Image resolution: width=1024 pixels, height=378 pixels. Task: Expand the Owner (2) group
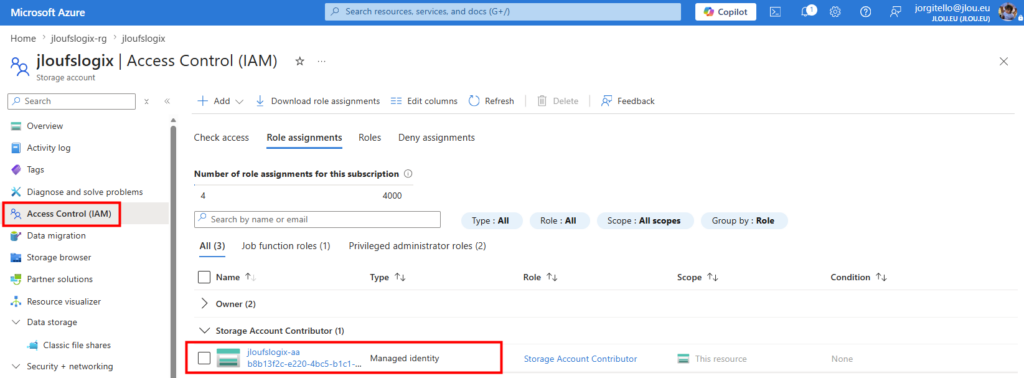[204, 304]
